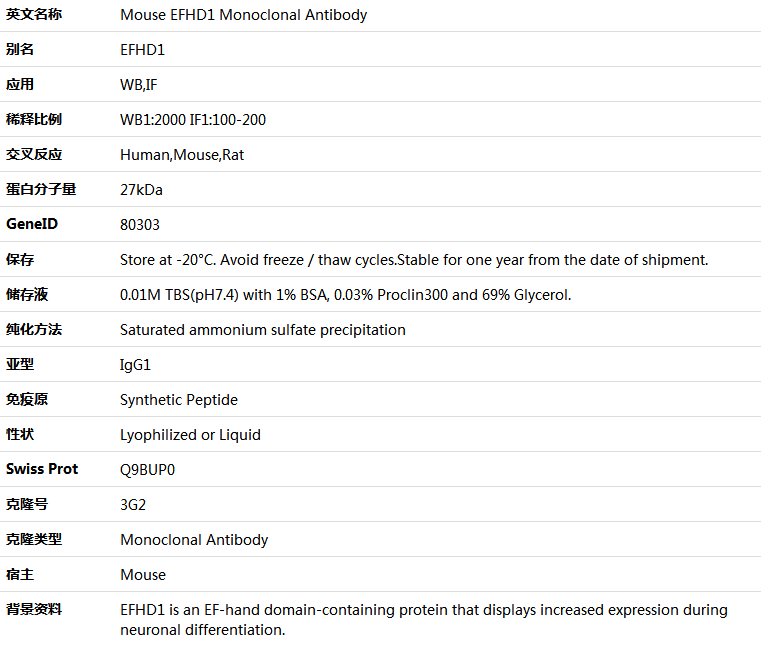Click the GeneID number 80303

pos(140,225)
